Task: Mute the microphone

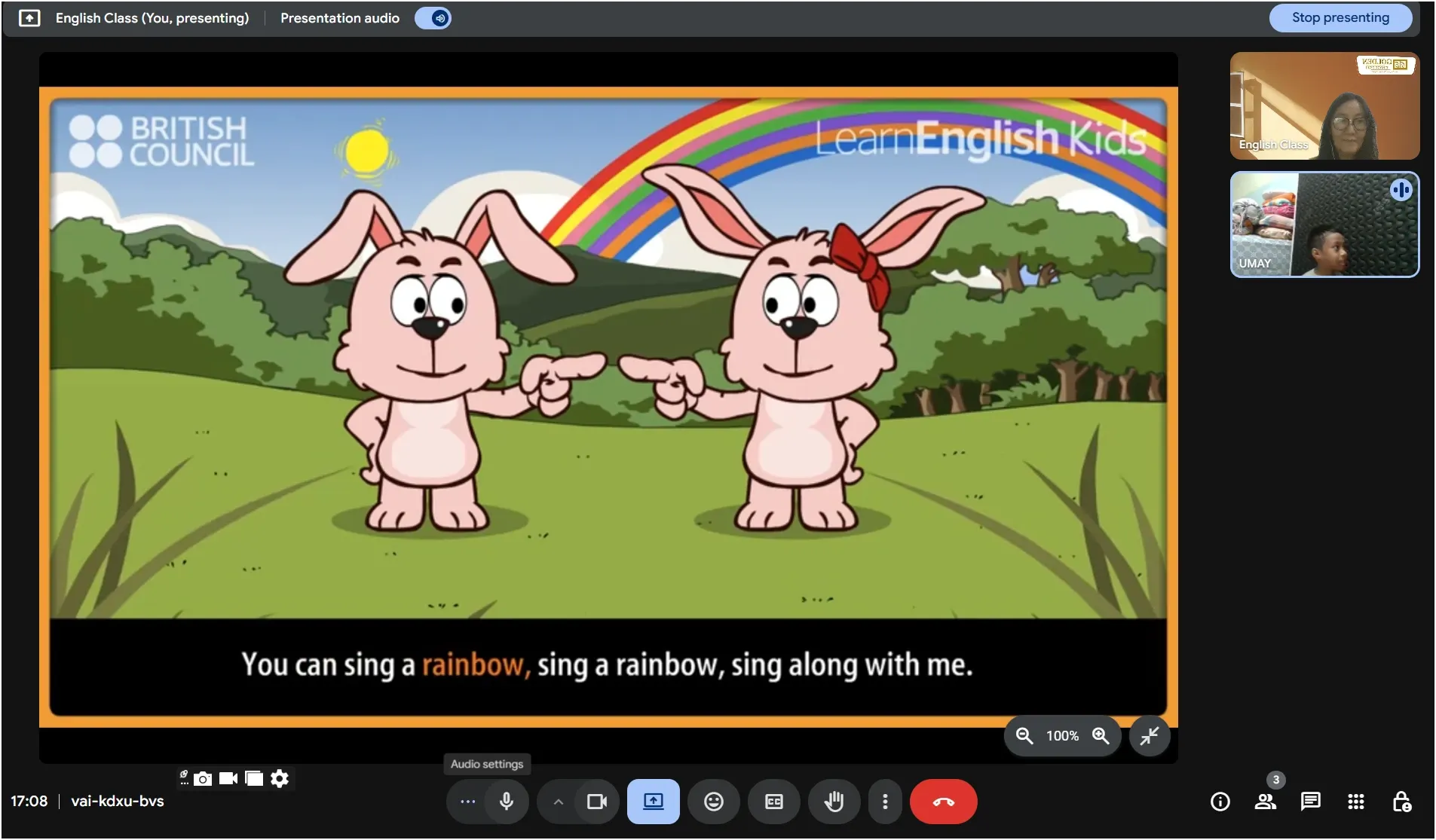Action: tap(506, 801)
